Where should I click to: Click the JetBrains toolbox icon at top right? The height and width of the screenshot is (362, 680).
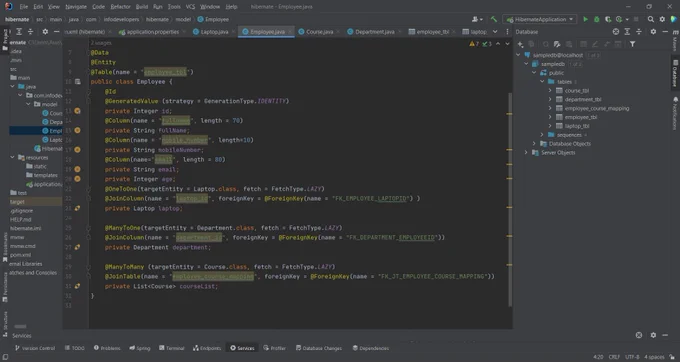[673, 19]
